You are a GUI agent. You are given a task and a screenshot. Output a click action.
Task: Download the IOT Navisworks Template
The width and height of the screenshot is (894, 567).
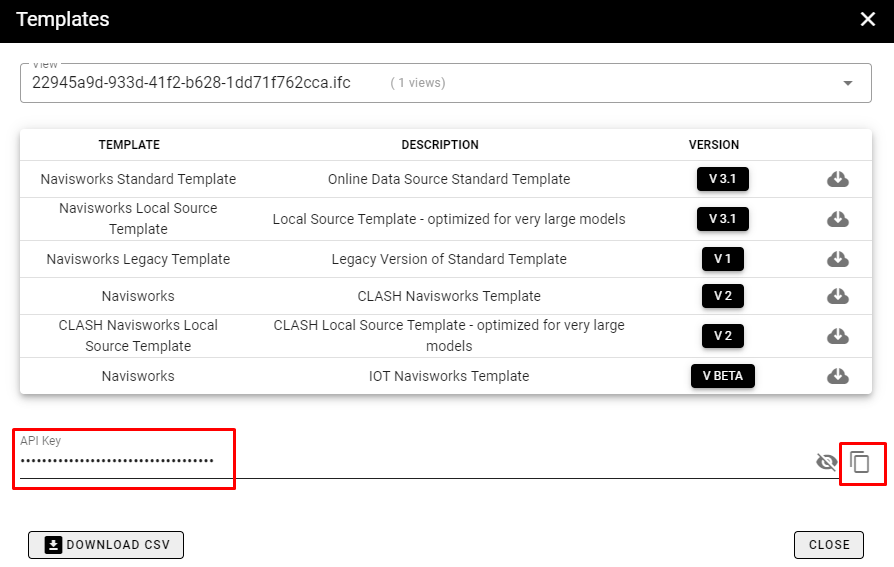(838, 376)
